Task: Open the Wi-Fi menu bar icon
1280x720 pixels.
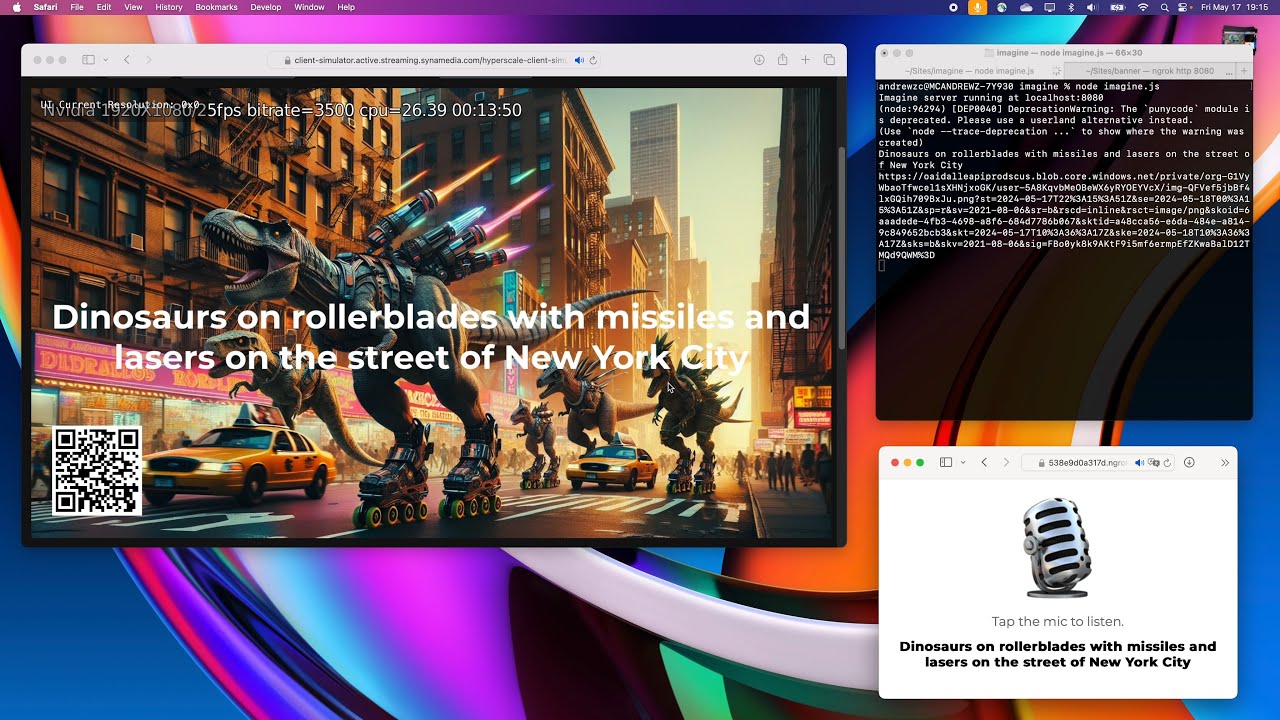Action: (x=1143, y=7)
